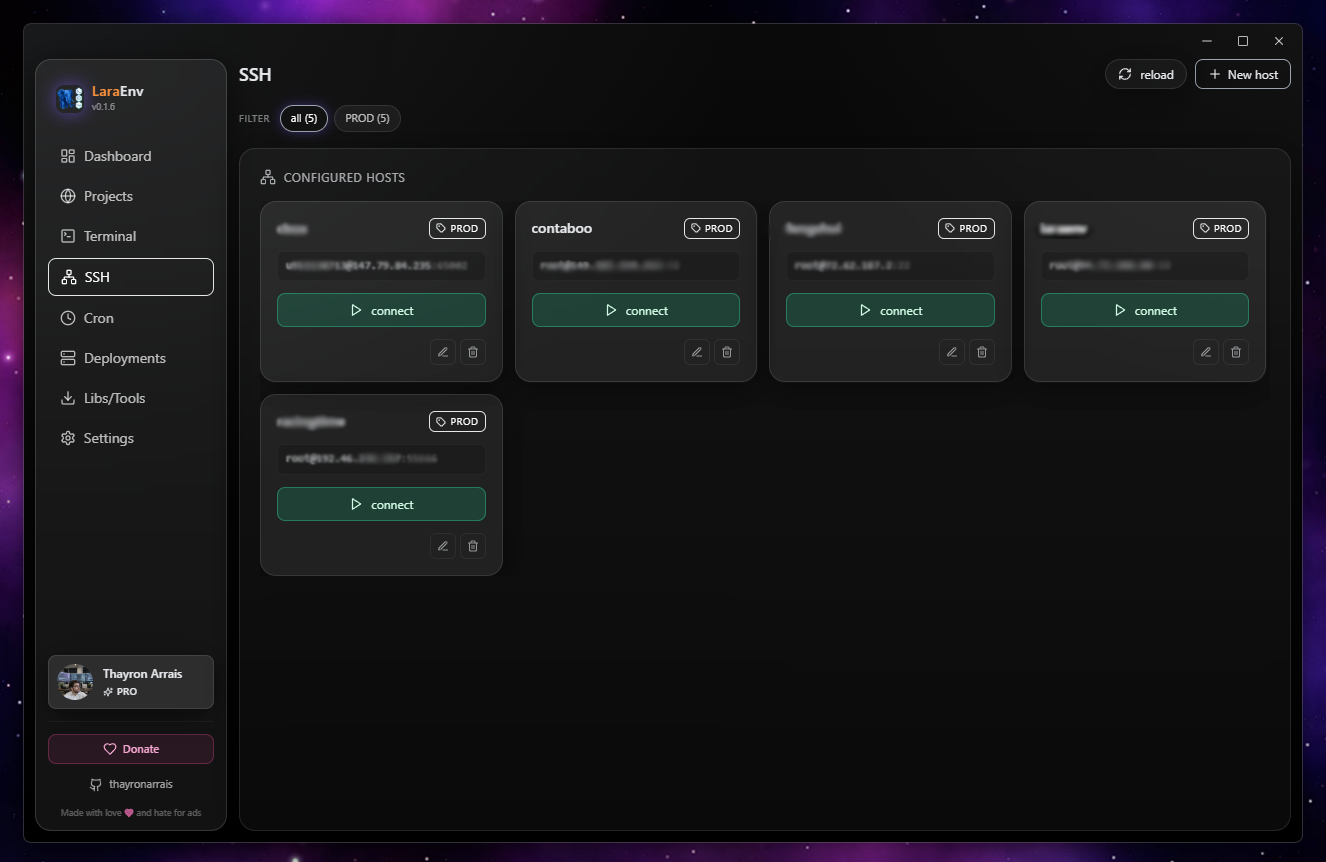Open the Terminal section
The width and height of the screenshot is (1326, 862).
(131, 236)
